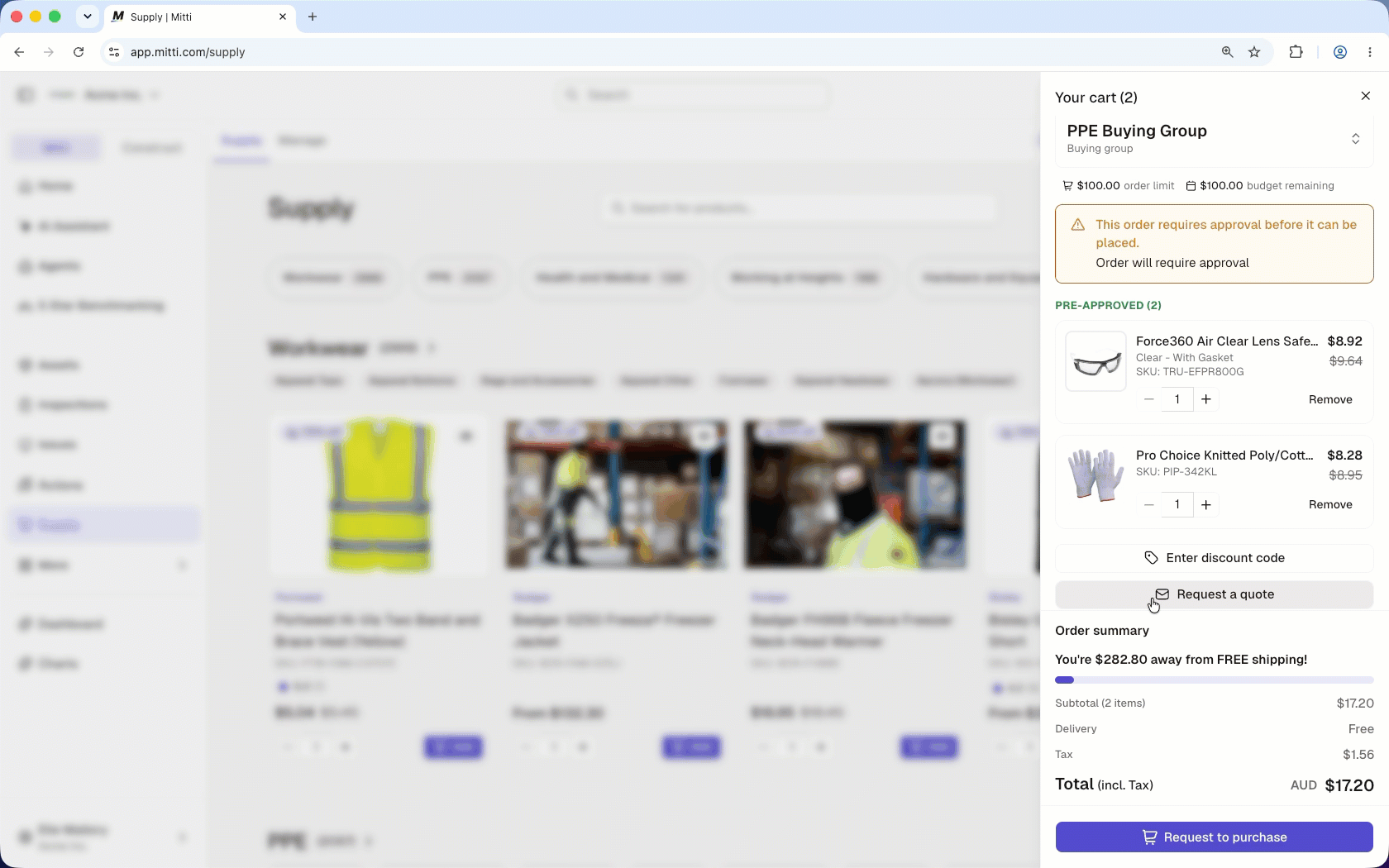Close the Your cart panel
The width and height of the screenshot is (1389, 868).
1365,96
